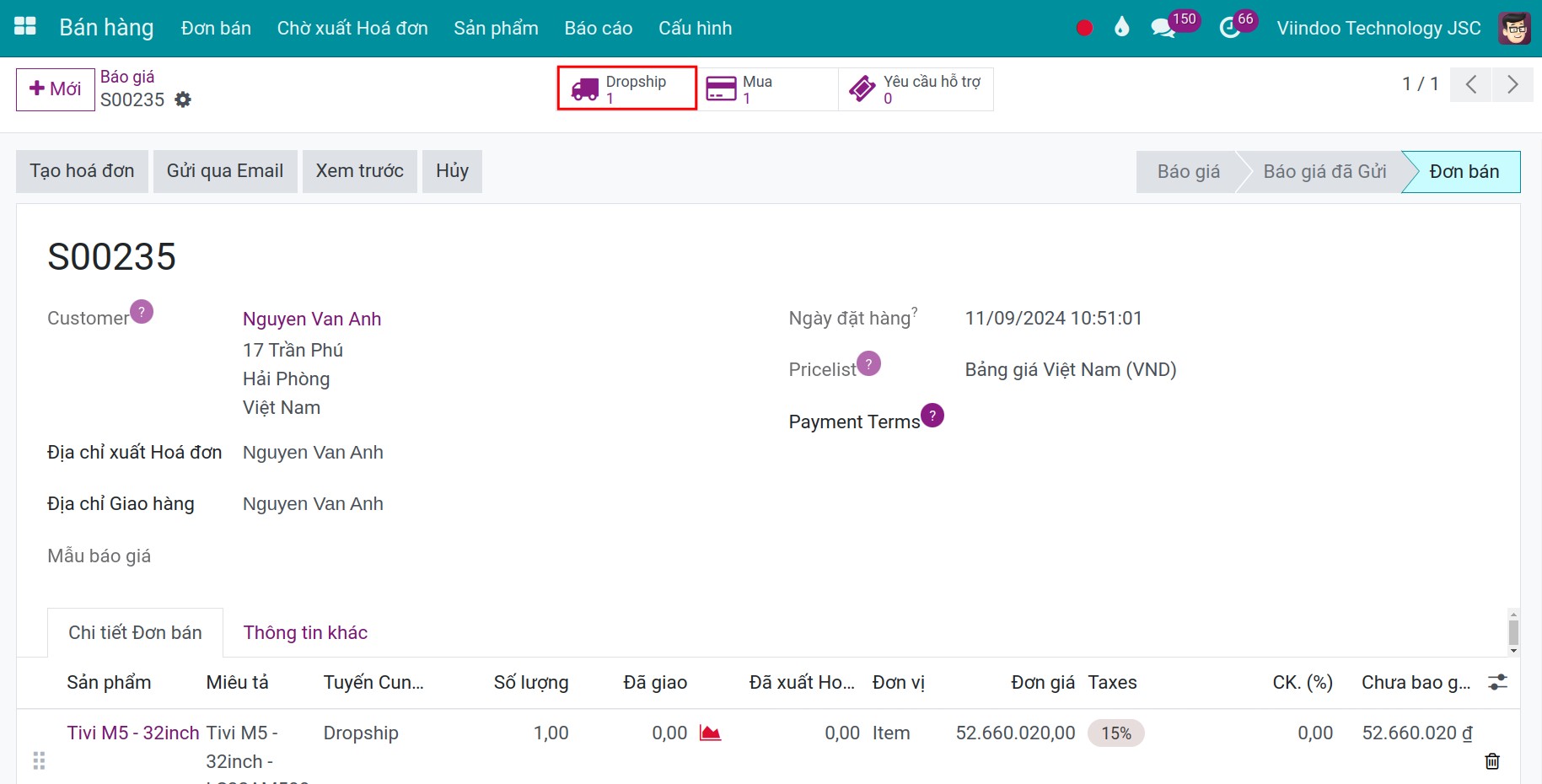This screenshot has width=1542, height=784.
Task: Open Sản phẩm menu
Action: click(x=496, y=28)
